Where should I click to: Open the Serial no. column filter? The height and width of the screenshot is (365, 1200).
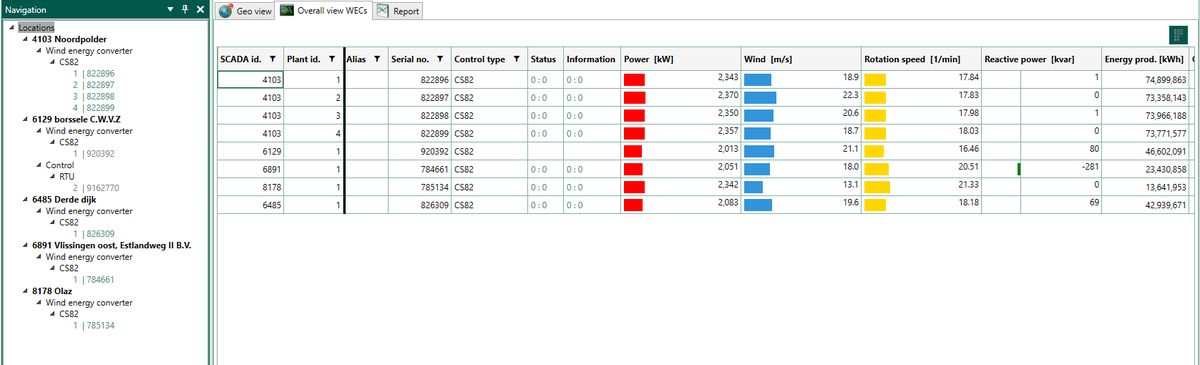pos(440,59)
